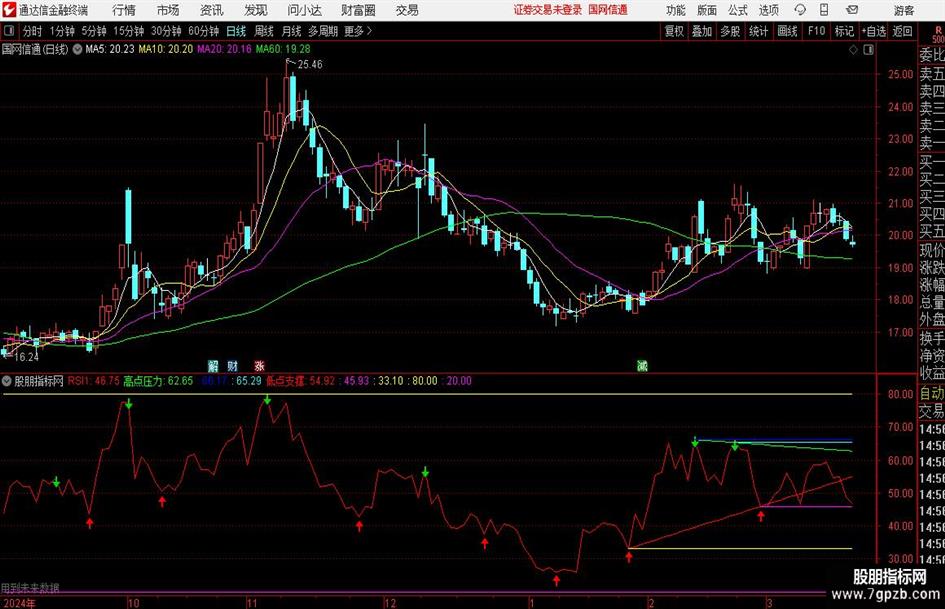
Task: Click the mobile phone icon in top bar
Action: pos(824,10)
